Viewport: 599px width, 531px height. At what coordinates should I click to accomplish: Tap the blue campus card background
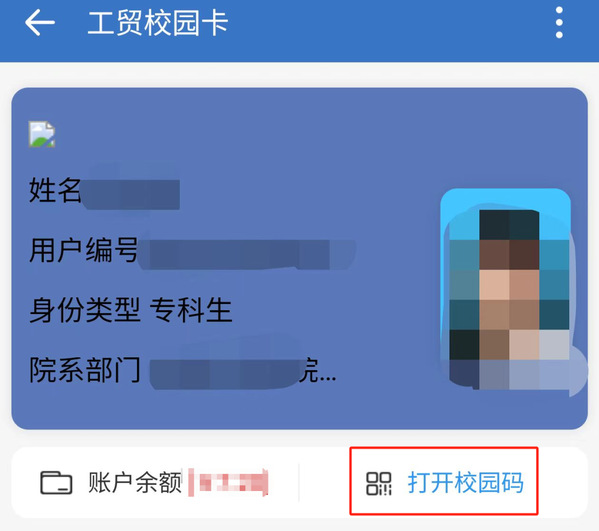tap(300, 259)
